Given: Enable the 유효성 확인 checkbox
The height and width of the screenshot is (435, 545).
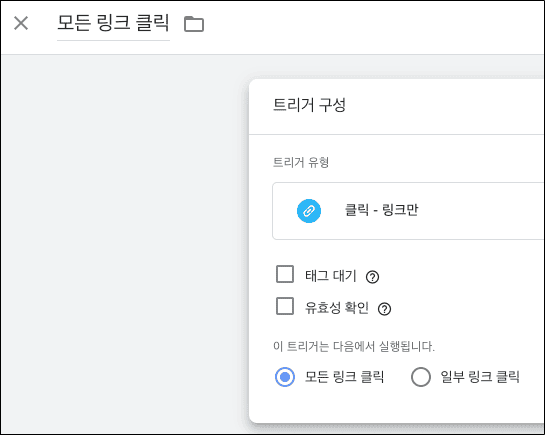Looking at the screenshot, I should pos(285,306).
